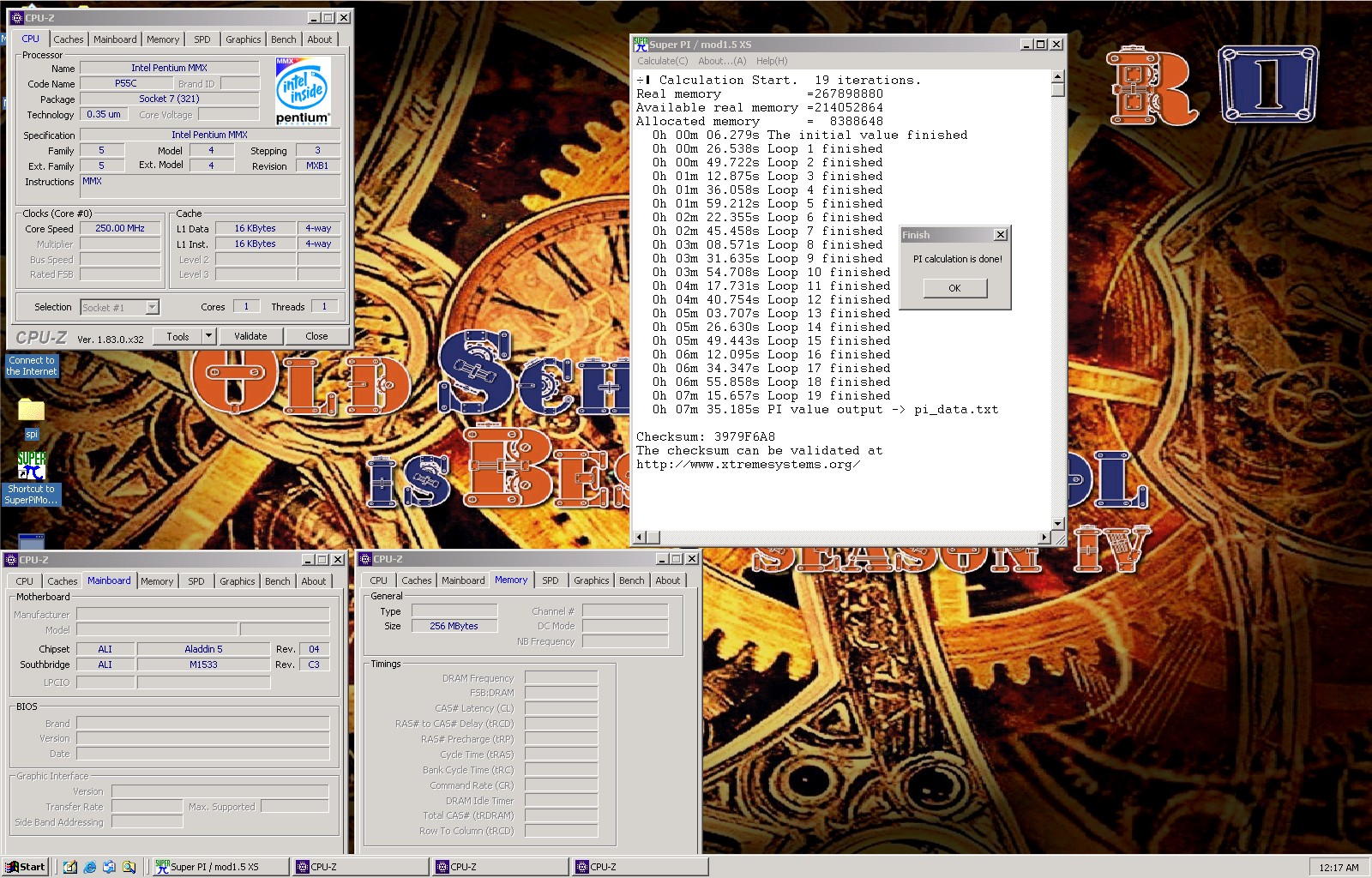Open the Selection Socket #1 combo box
The image size is (1372, 878).
(119, 307)
